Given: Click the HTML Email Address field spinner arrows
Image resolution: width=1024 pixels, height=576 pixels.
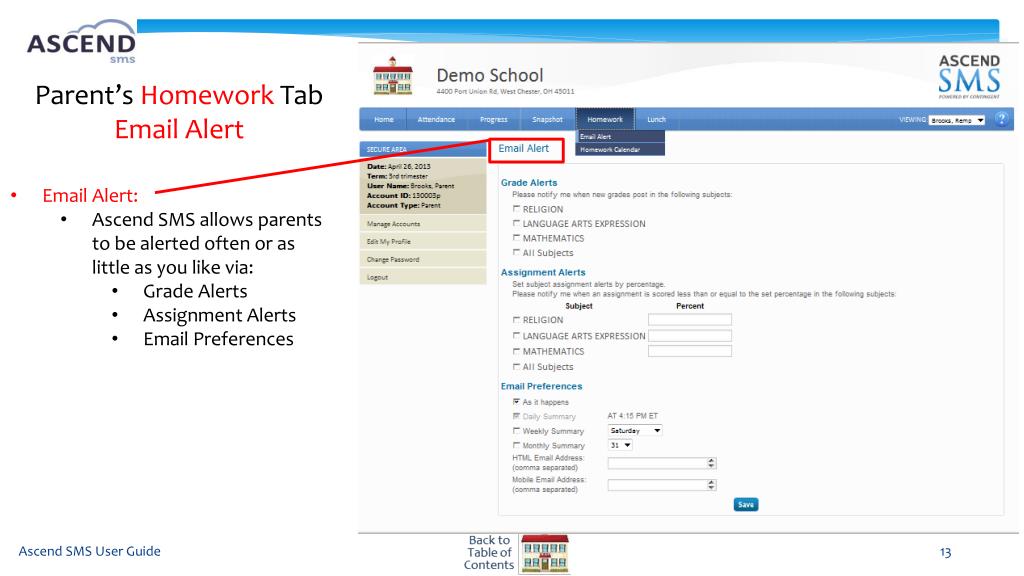Looking at the screenshot, I should point(711,463).
